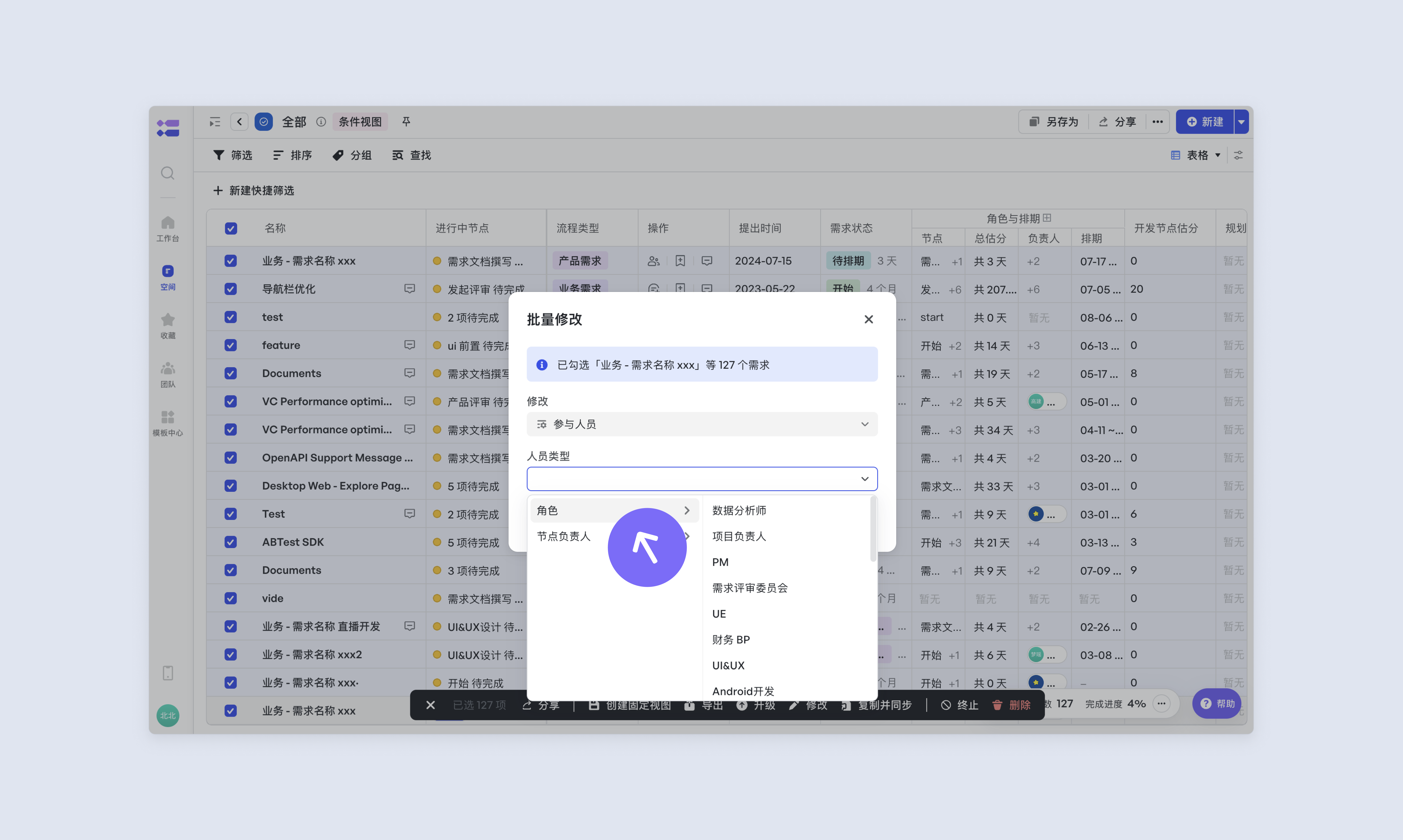Open search from the left sidebar
Viewport: 1403px width, 840px height.
click(x=168, y=173)
